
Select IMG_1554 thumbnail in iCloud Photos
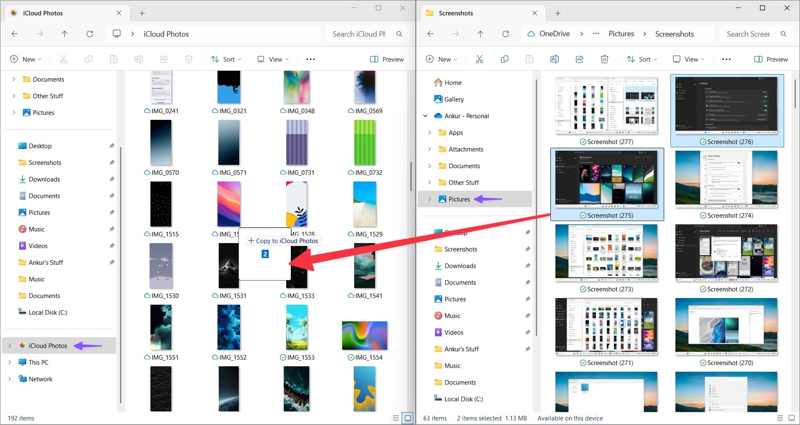(364, 335)
